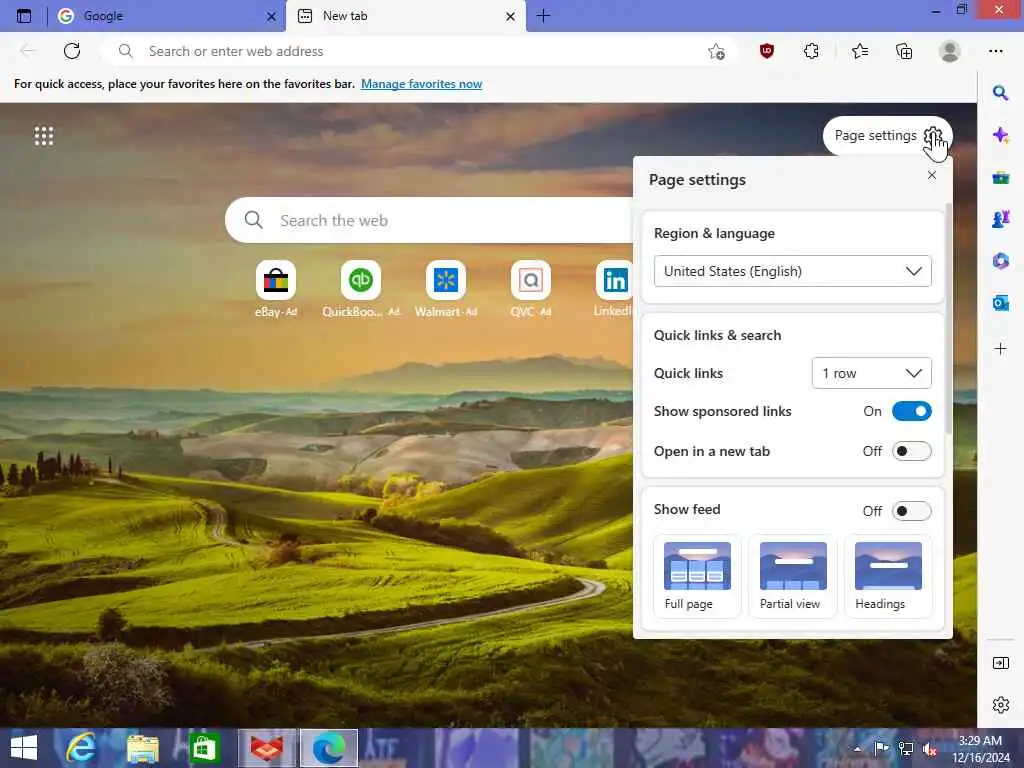Viewport: 1024px width, 768px height.
Task: Open the QVC quick link
Action: point(530,289)
